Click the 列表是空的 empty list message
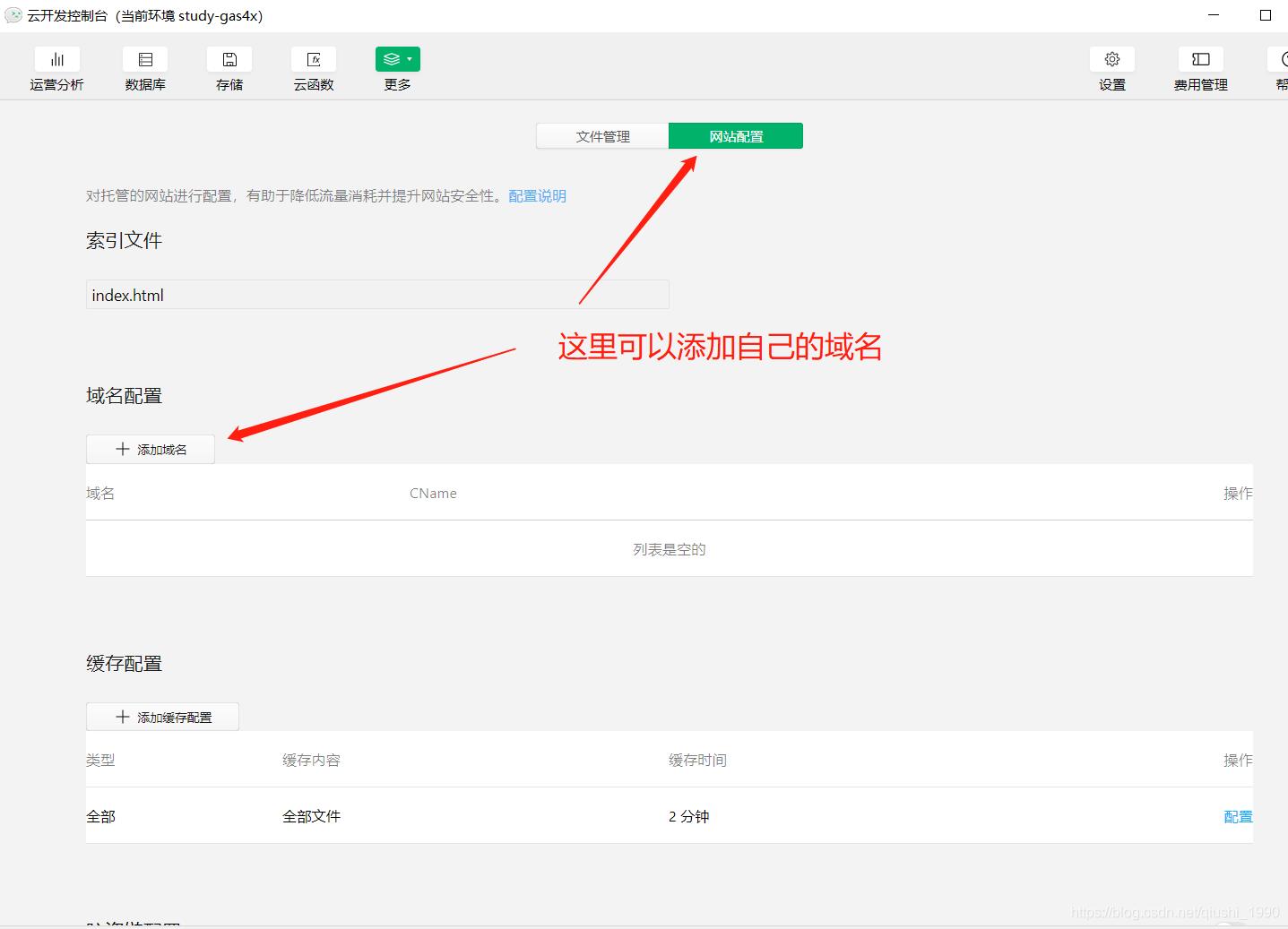 670,549
